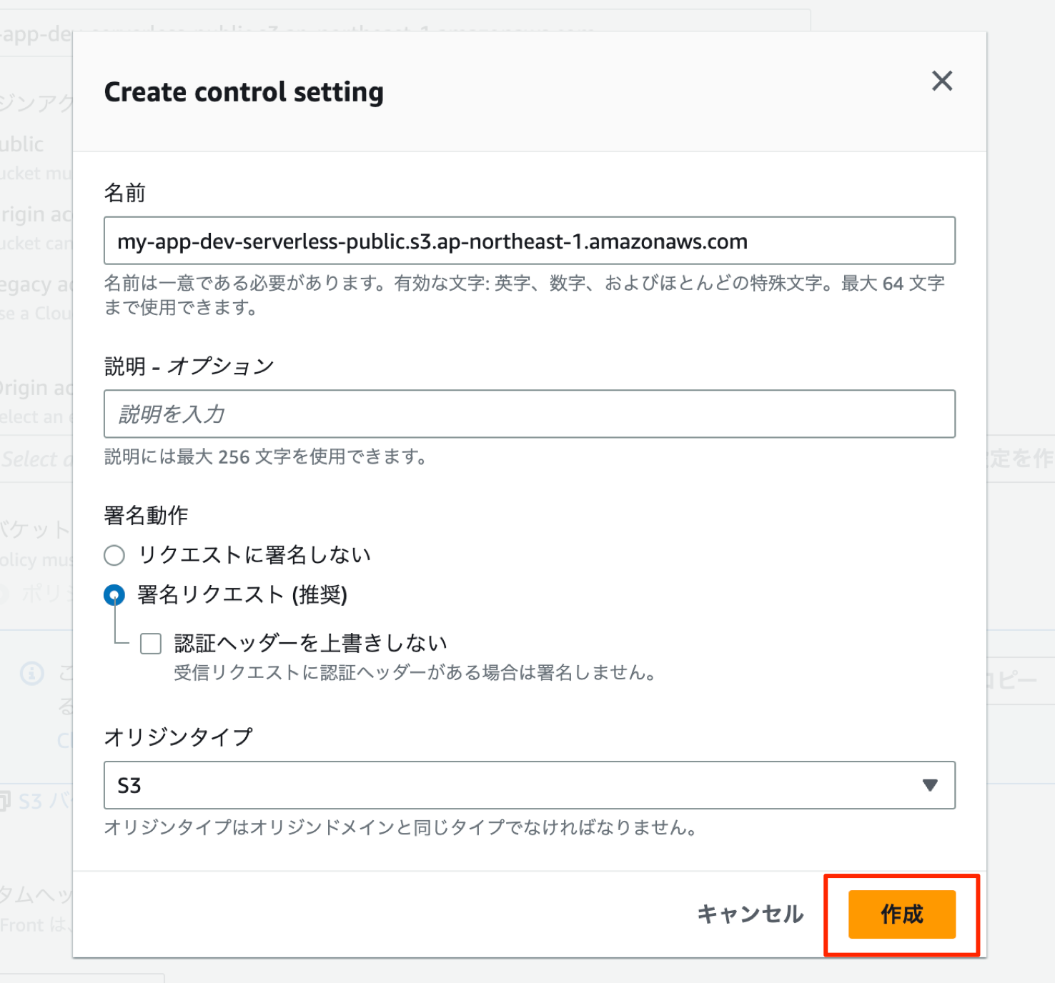Select 署名リクエスト (推奨) radio option
This screenshot has height=983, width=1055.
tap(114, 595)
